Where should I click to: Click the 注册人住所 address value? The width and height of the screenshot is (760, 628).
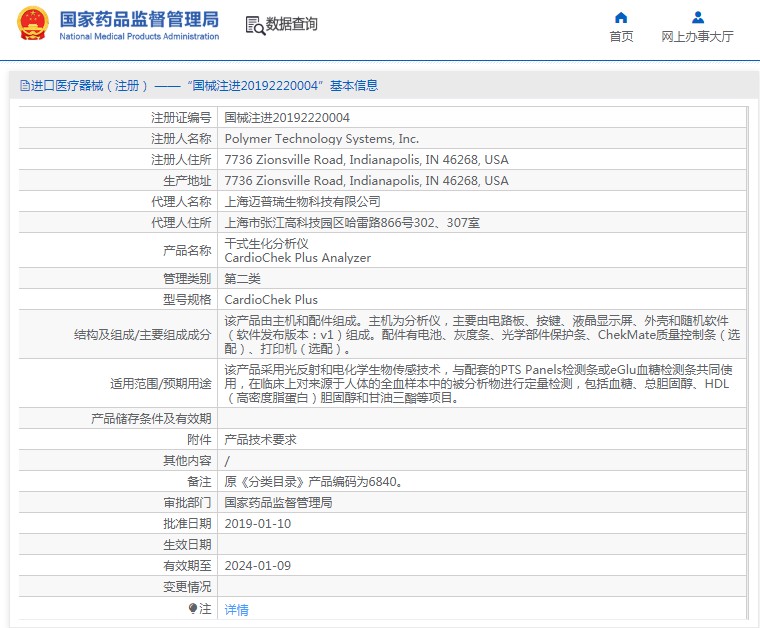(366, 159)
